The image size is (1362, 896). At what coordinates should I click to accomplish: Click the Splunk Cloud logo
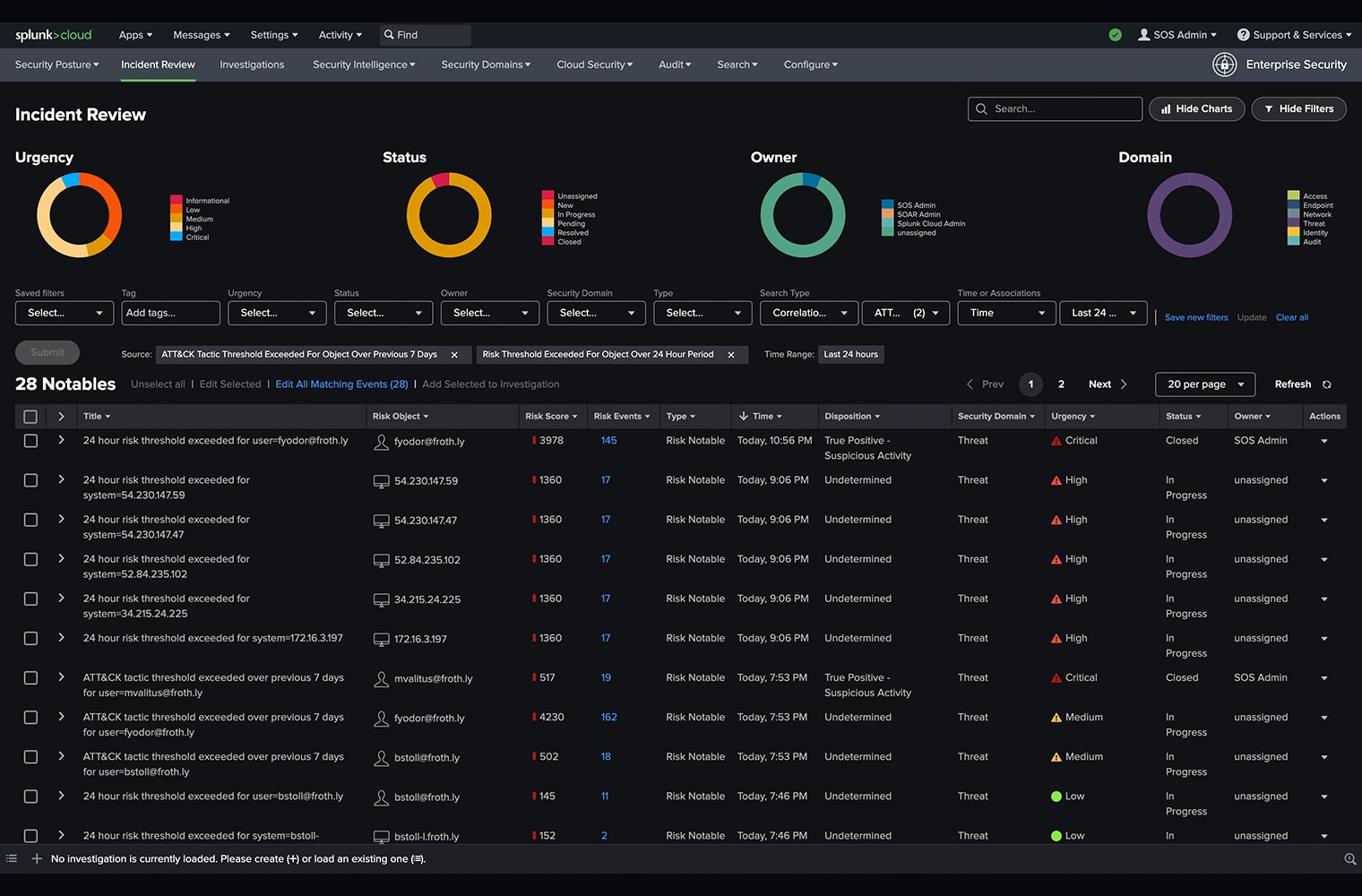(53, 35)
